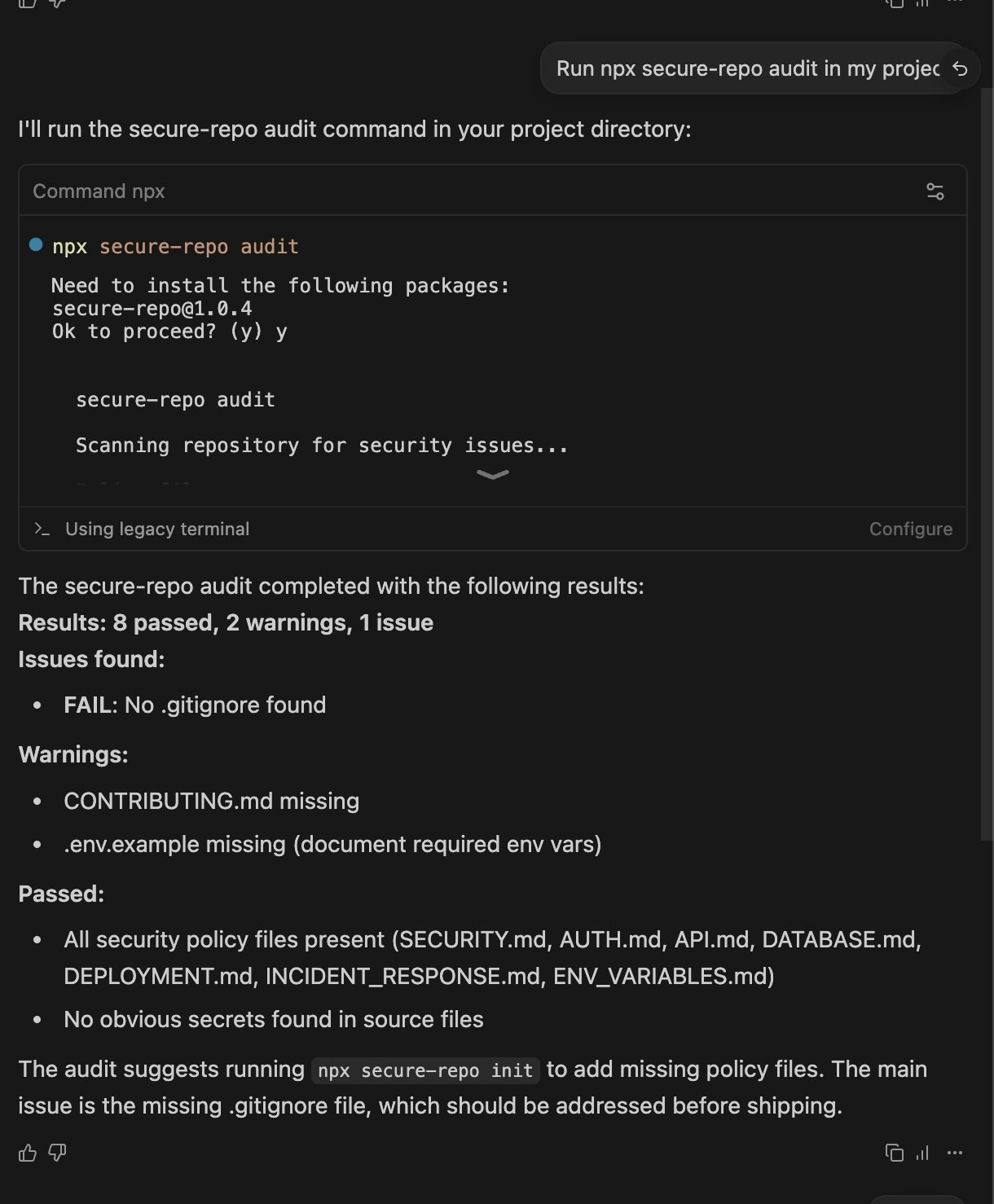This screenshot has height=1204, width=994.
Task: Click the thumbs down icon below the summary
Action: point(56,1153)
